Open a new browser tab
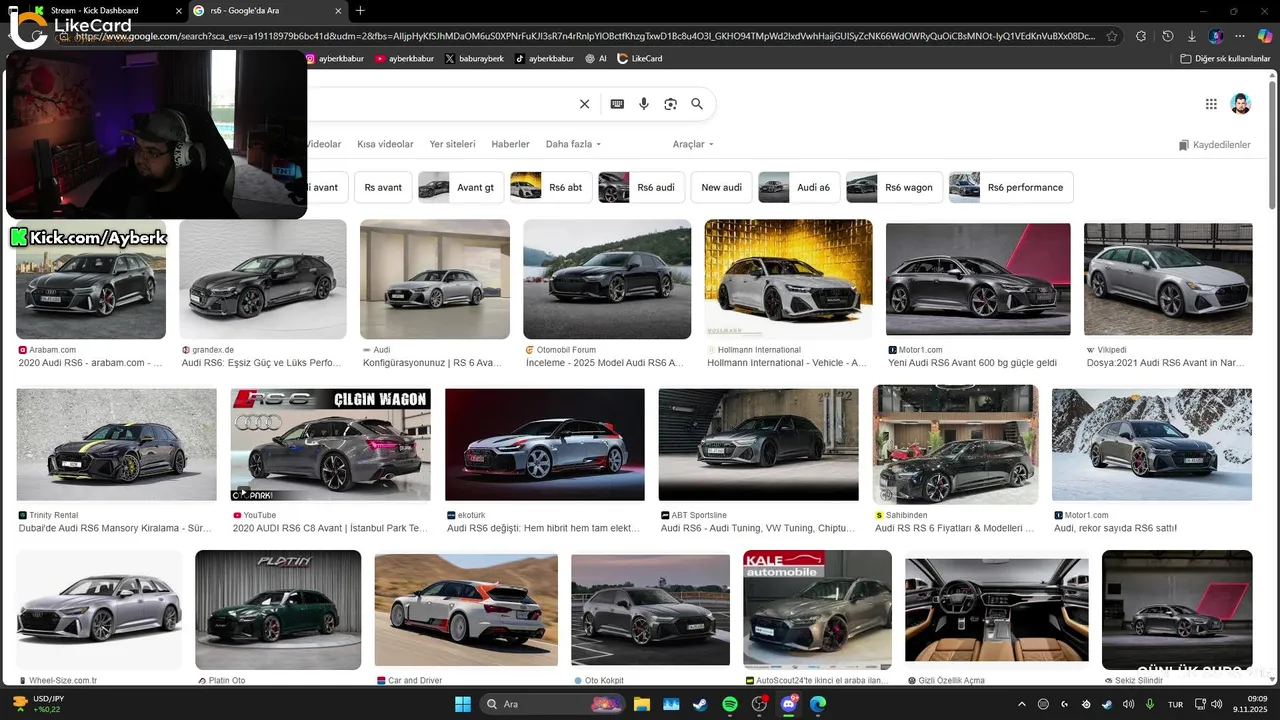Screen dimensions: 1280x720 pyautogui.click(x=360, y=11)
